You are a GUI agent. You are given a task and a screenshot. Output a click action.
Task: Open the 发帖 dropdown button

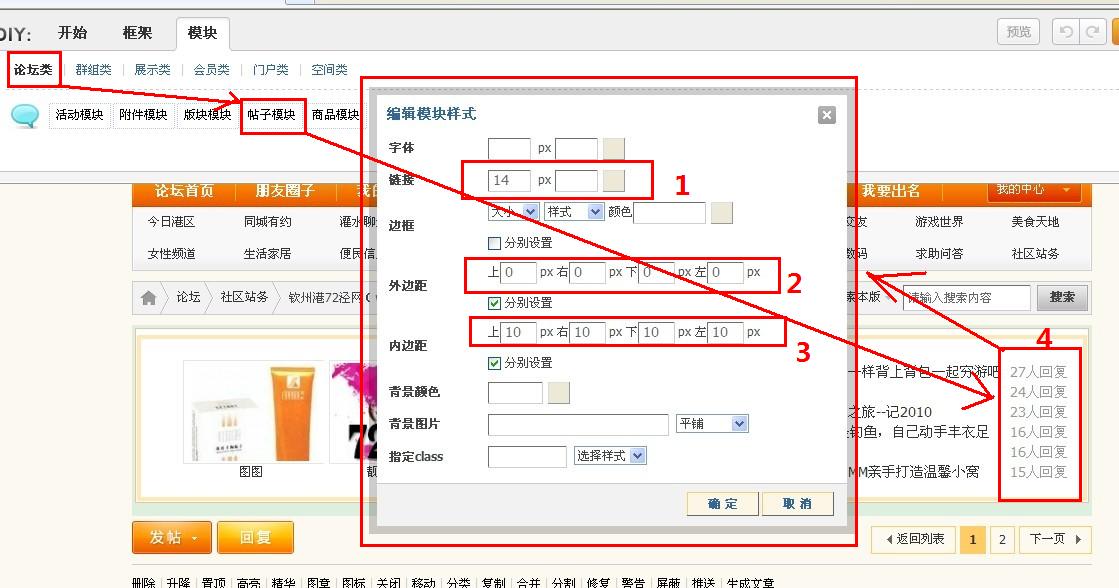point(172,537)
